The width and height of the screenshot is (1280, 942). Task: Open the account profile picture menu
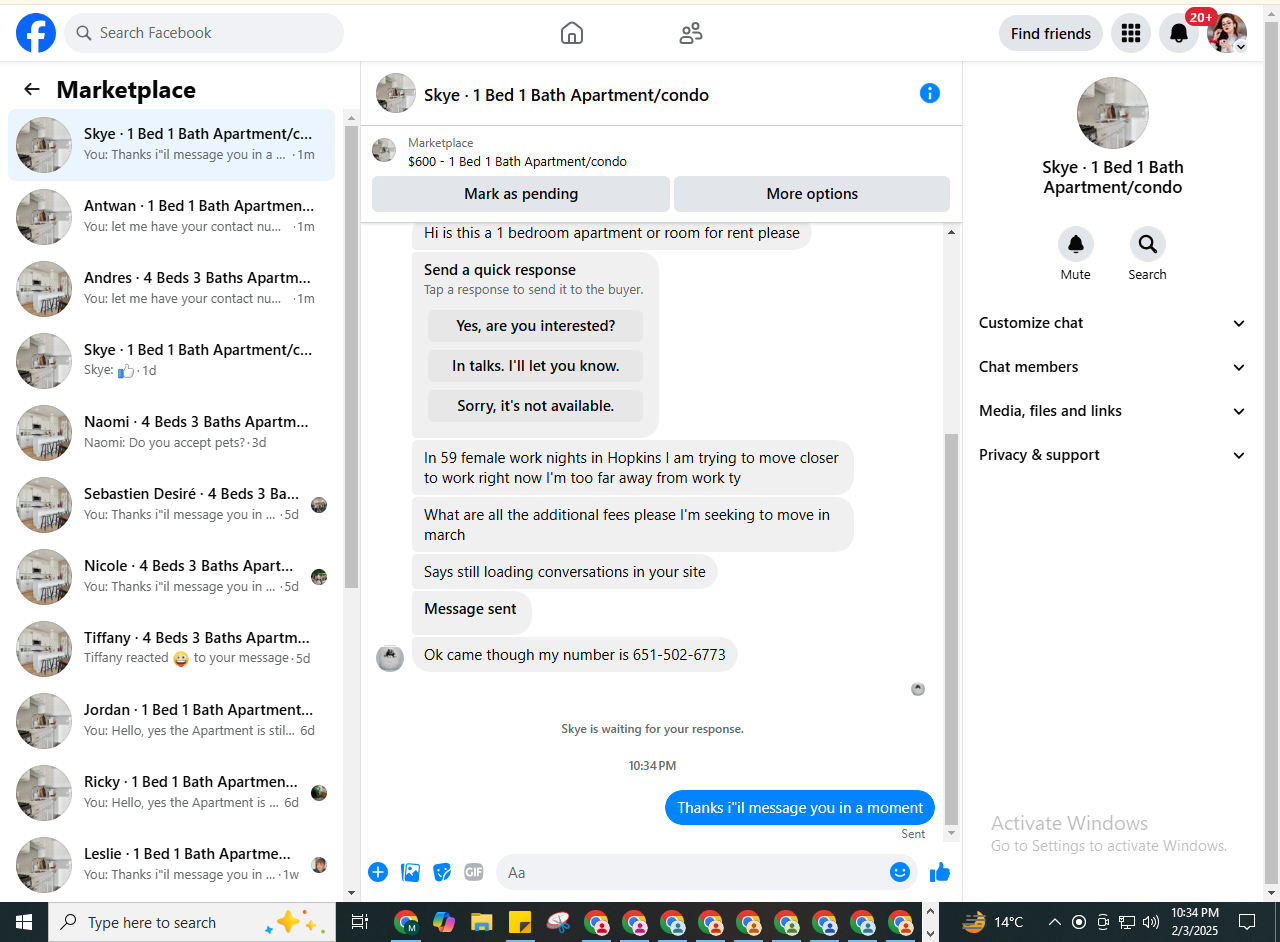[x=1227, y=33]
